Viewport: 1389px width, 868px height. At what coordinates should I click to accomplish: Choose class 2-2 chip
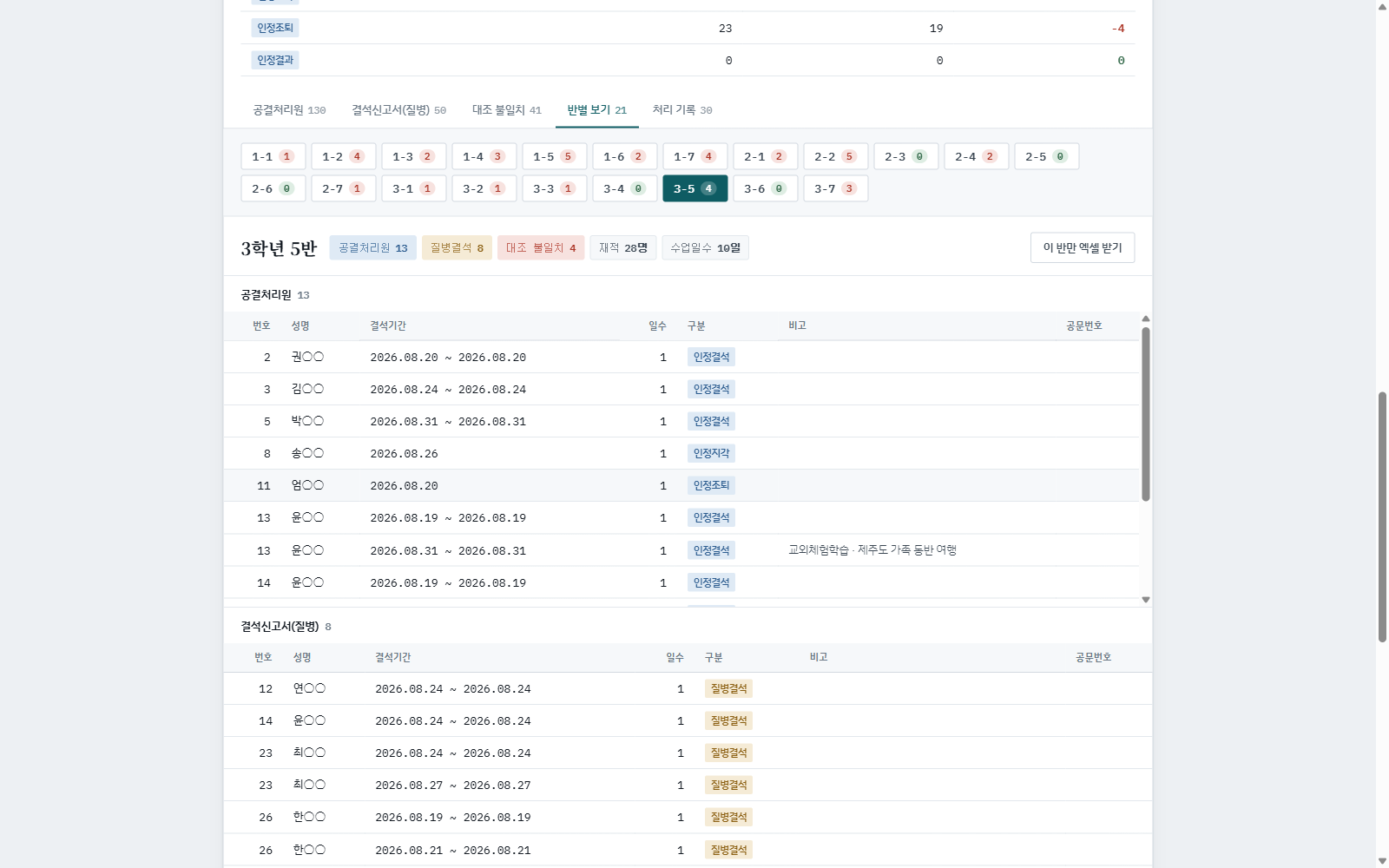[835, 156]
